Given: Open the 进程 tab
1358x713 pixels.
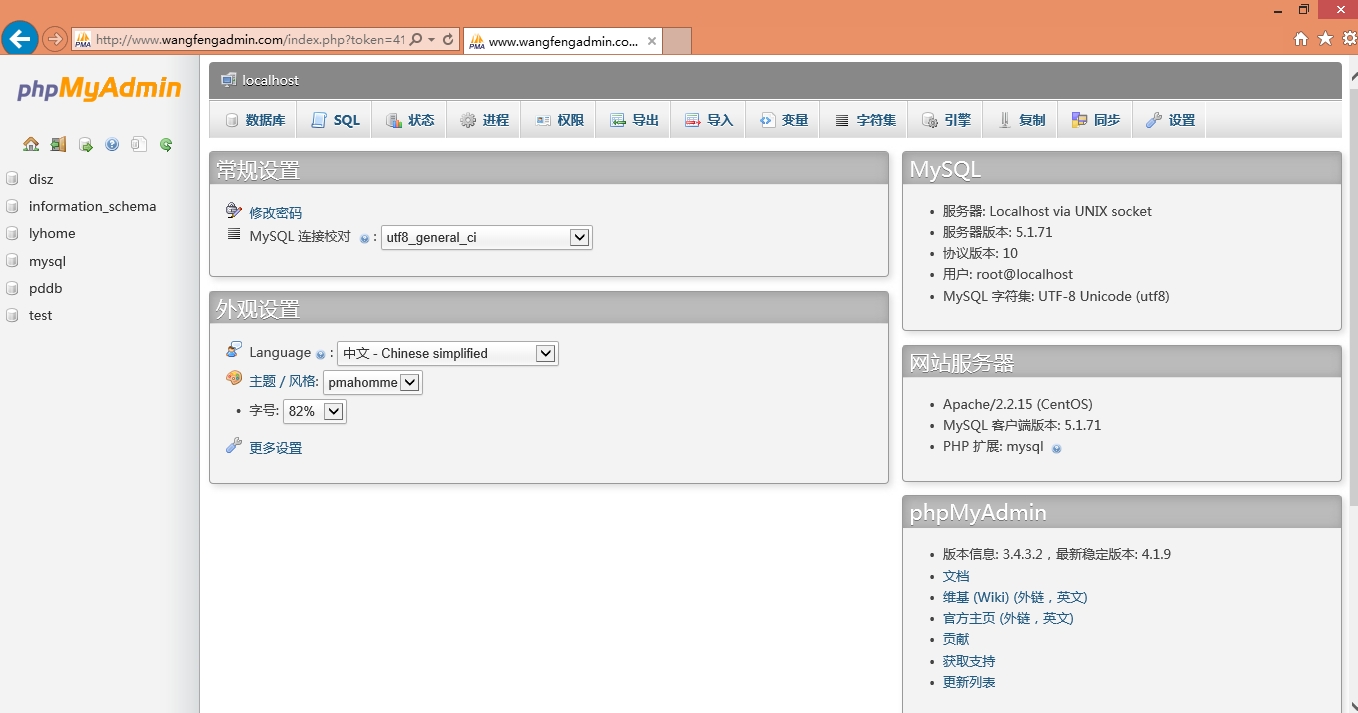Looking at the screenshot, I should click(x=484, y=120).
